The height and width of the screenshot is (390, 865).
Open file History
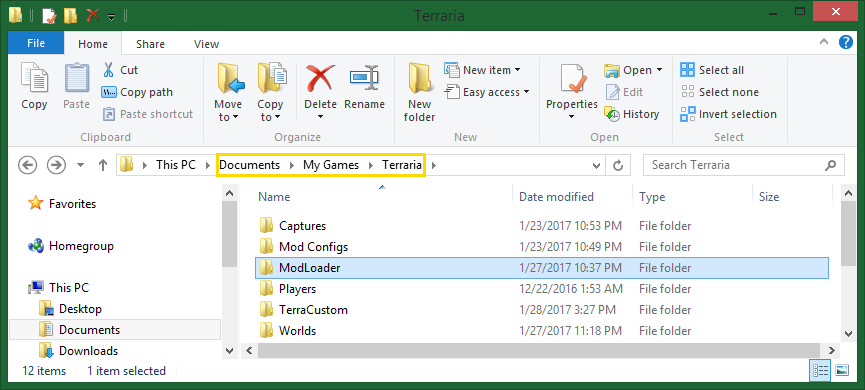tap(632, 114)
